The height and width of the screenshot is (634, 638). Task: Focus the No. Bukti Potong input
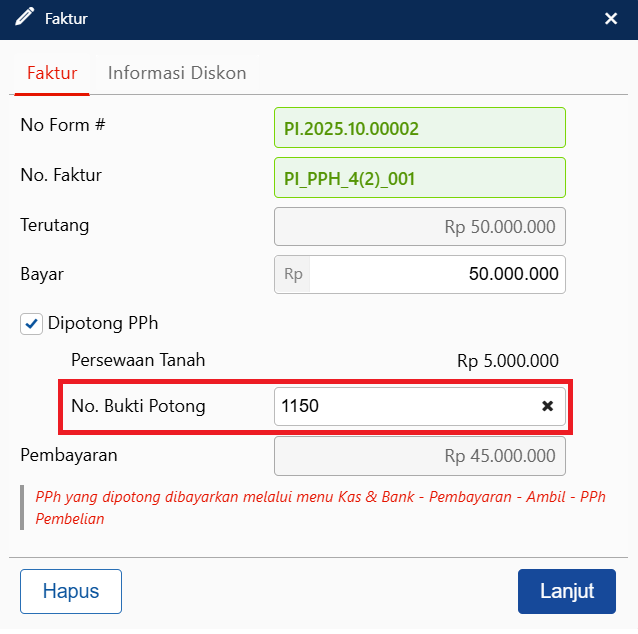[x=405, y=406]
